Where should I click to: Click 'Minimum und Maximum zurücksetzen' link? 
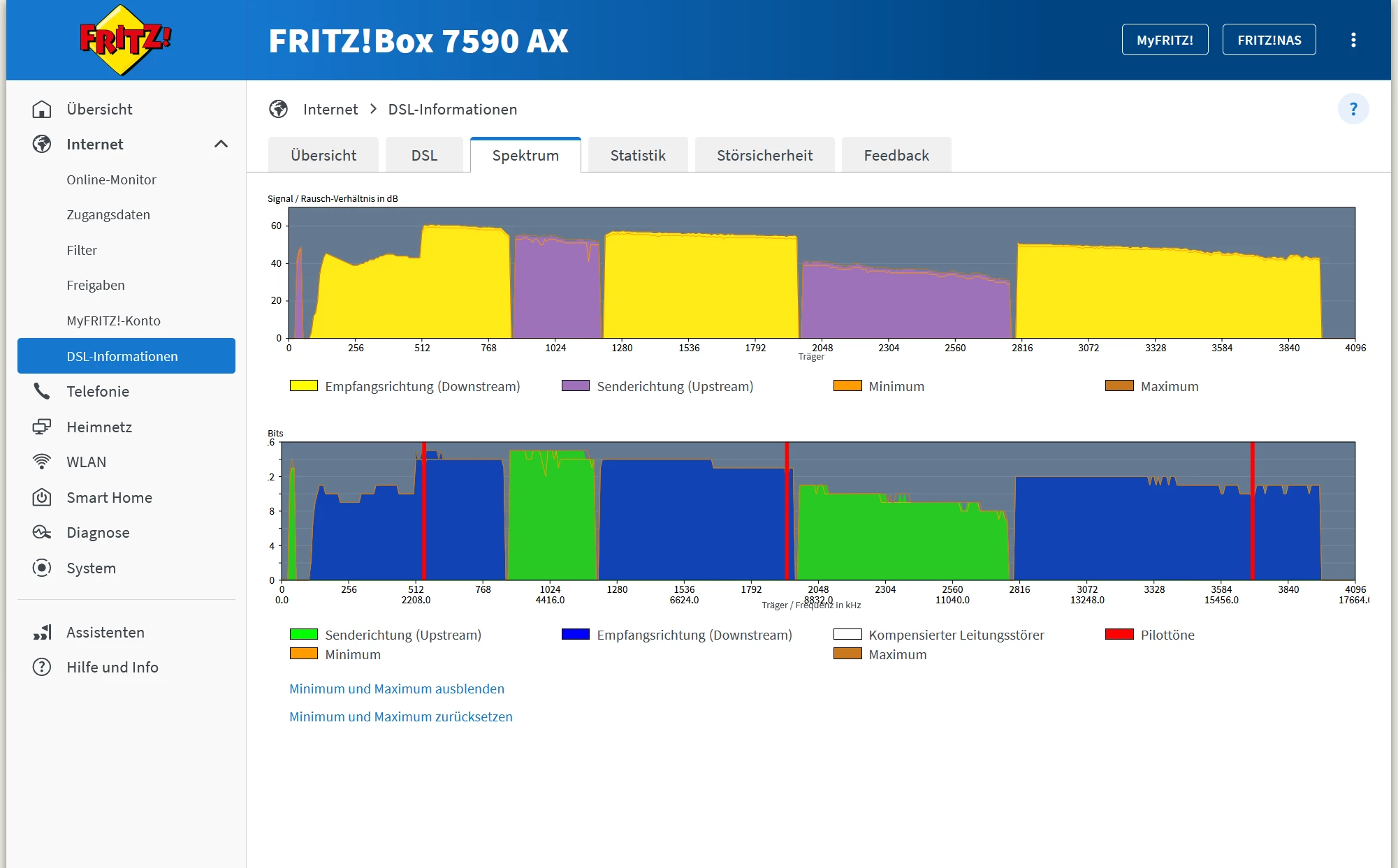point(400,716)
